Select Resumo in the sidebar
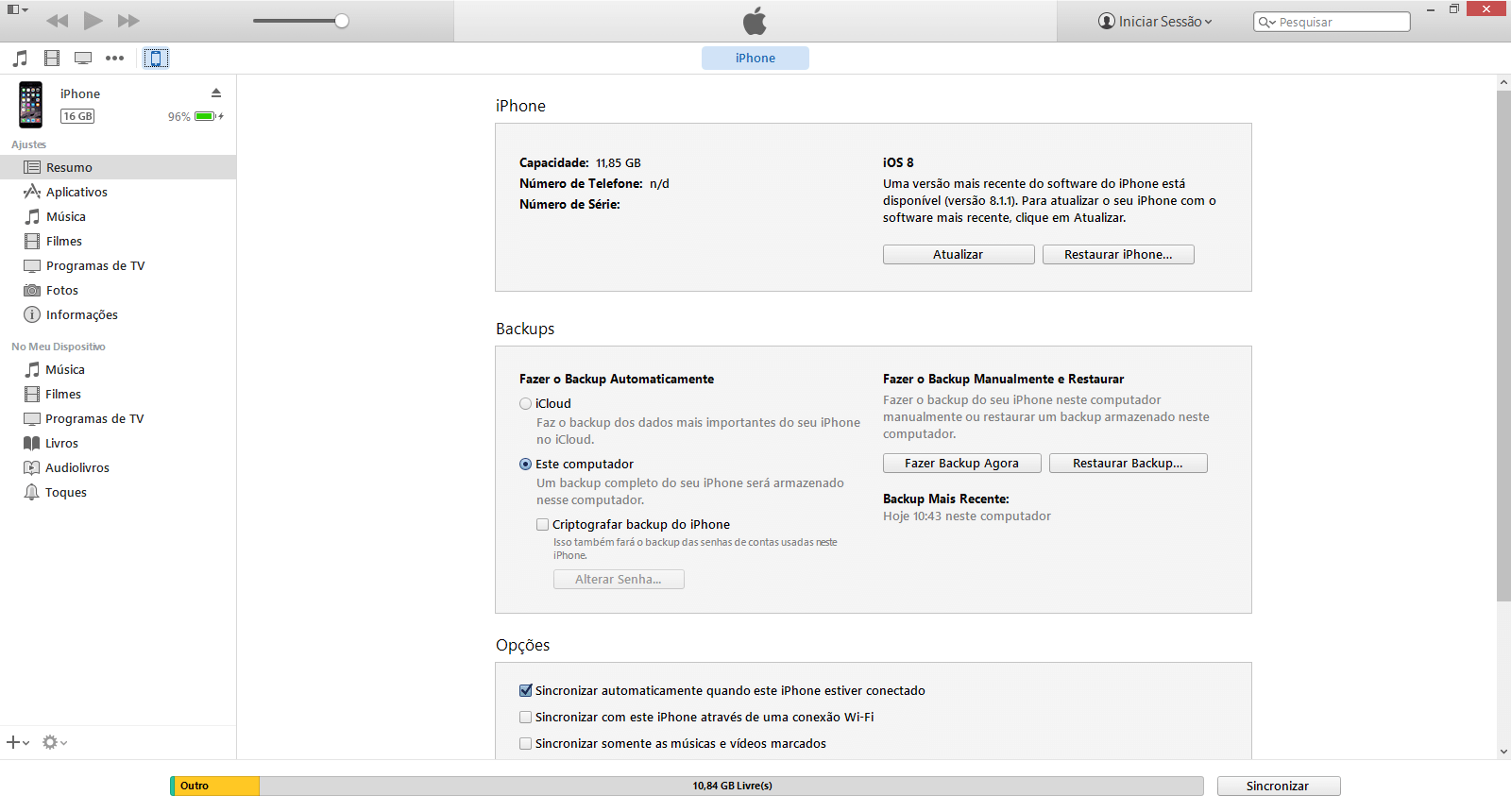This screenshot has height=812, width=1511. click(118, 167)
